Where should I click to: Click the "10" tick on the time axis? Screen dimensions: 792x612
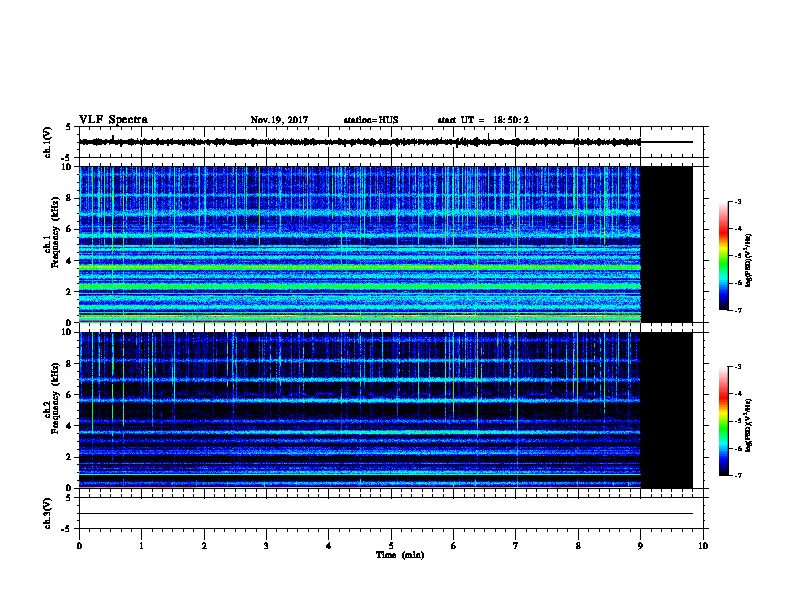[x=703, y=545]
